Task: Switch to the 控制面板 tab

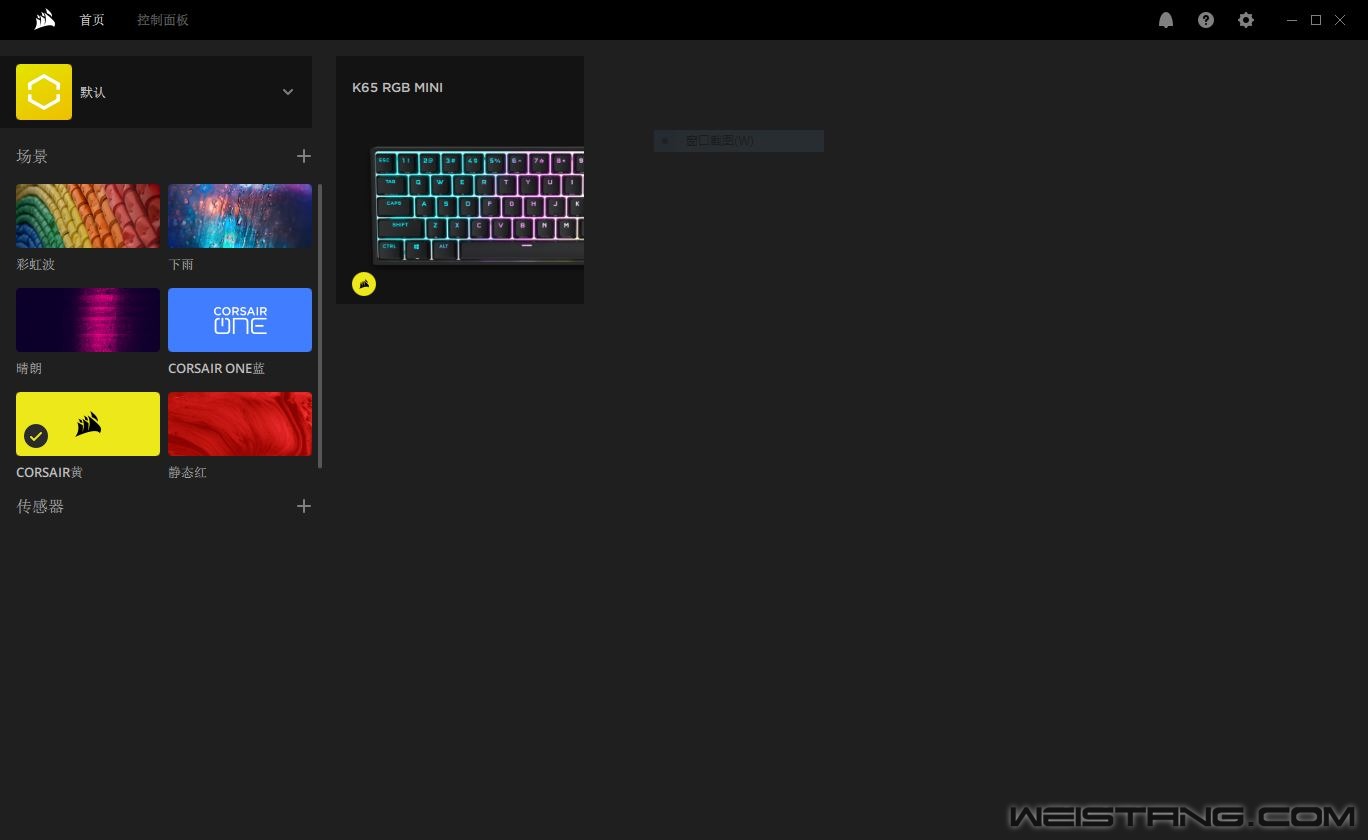Action: (163, 20)
